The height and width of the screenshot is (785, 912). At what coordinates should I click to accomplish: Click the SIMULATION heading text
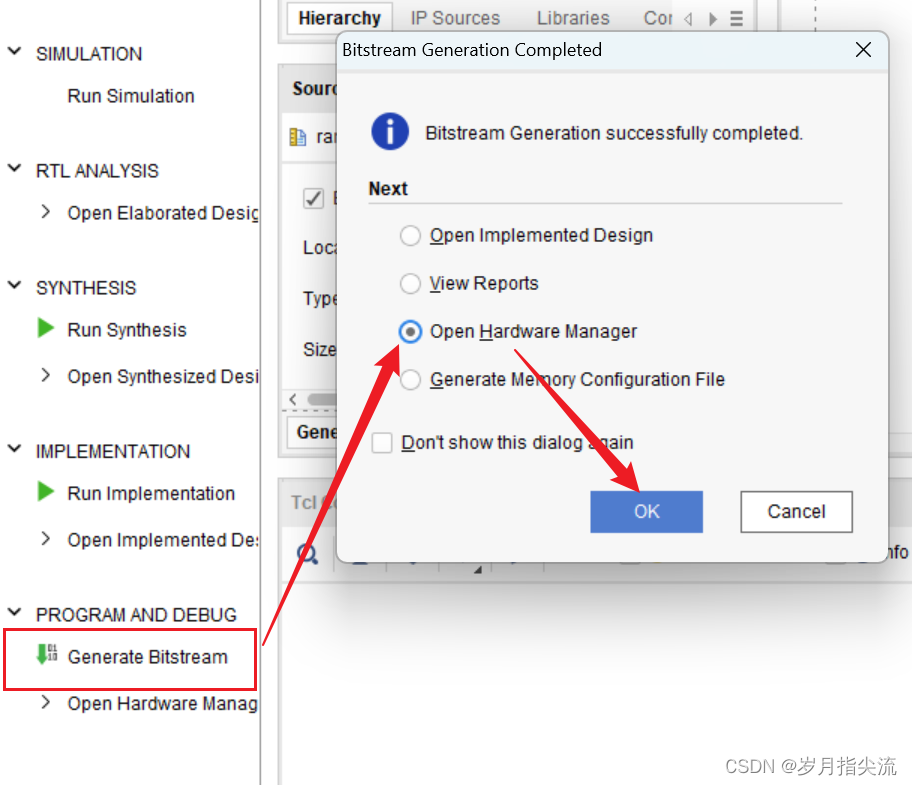89,54
